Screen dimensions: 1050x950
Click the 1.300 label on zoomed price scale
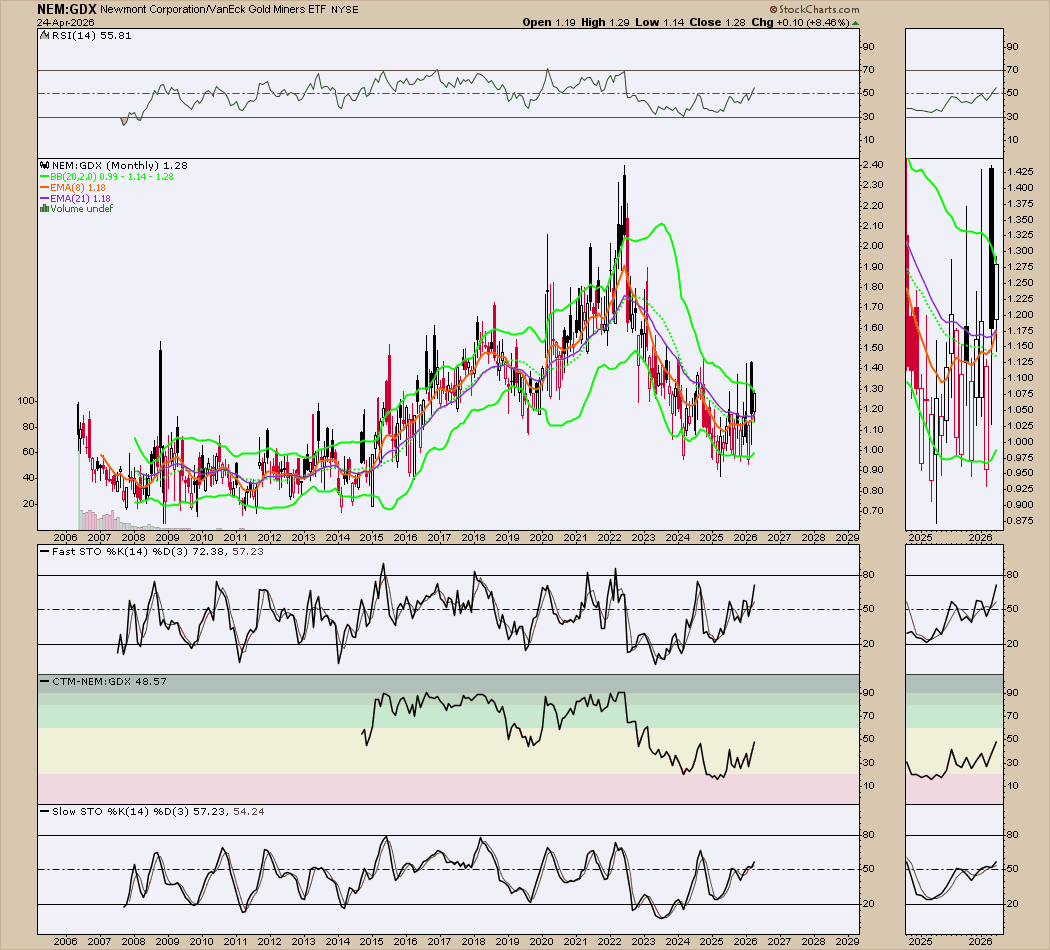click(1020, 251)
